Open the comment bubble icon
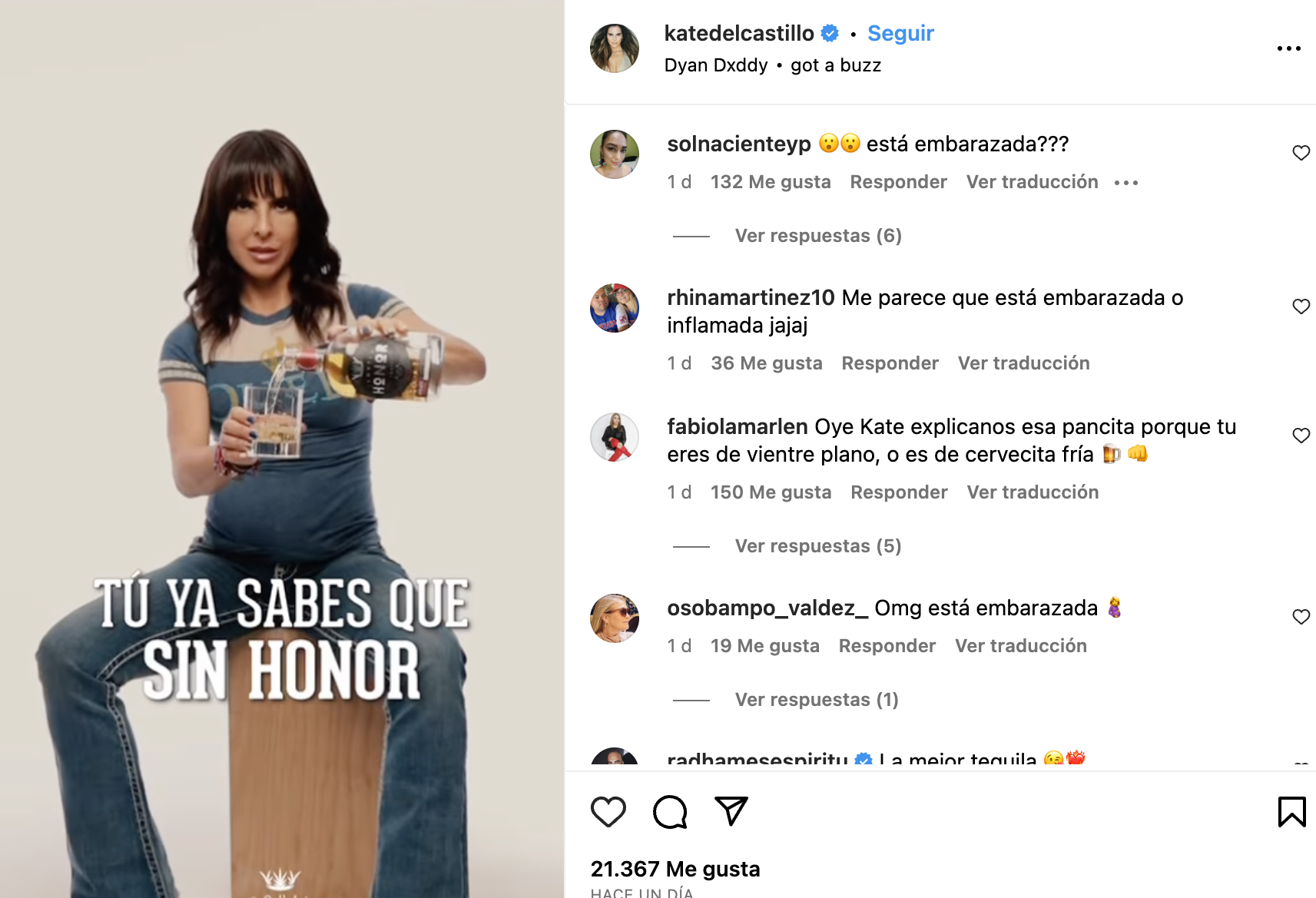Viewport: 1316px width, 898px height. pos(670,812)
